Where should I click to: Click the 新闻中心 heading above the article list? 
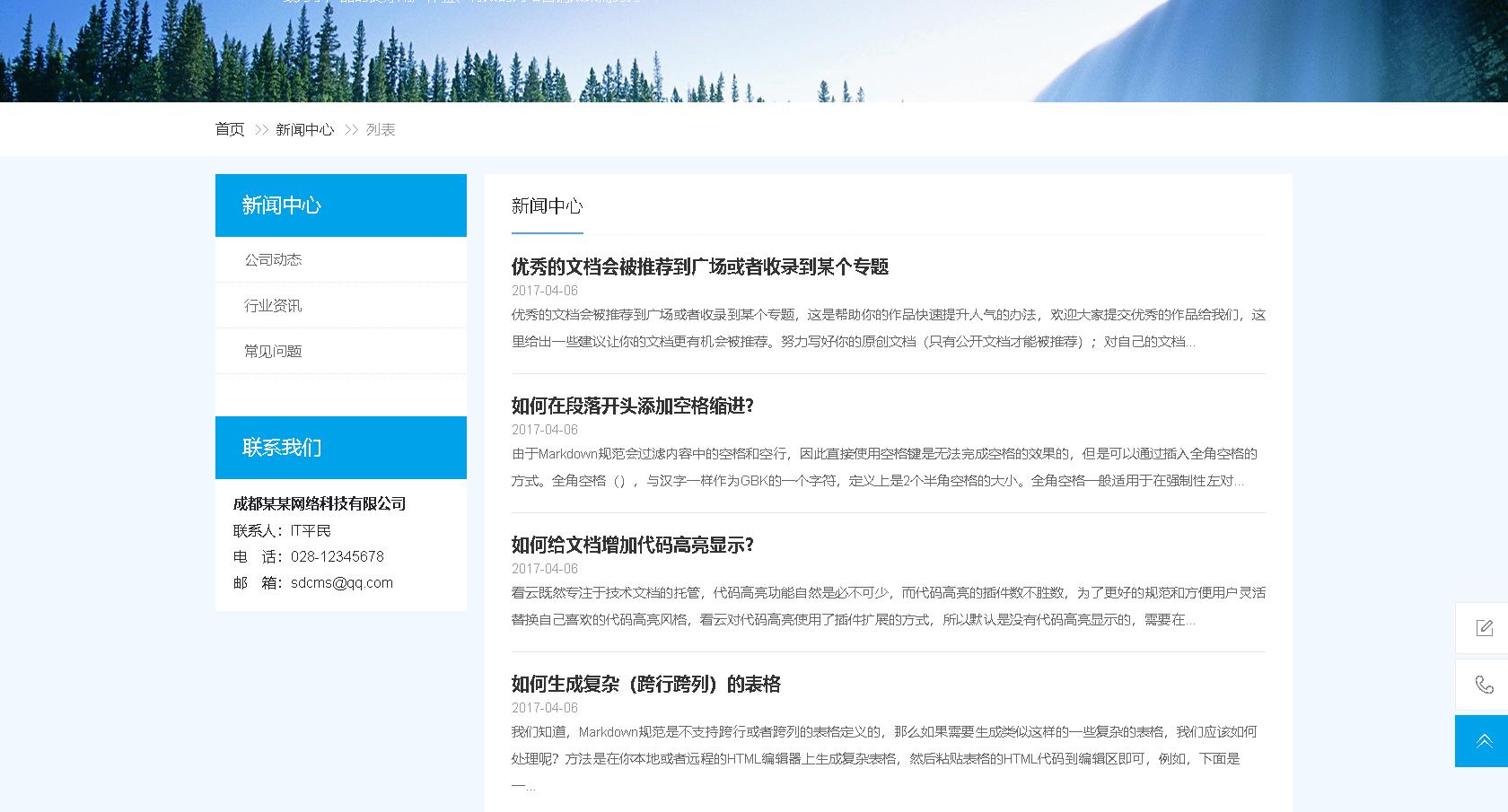click(x=547, y=206)
